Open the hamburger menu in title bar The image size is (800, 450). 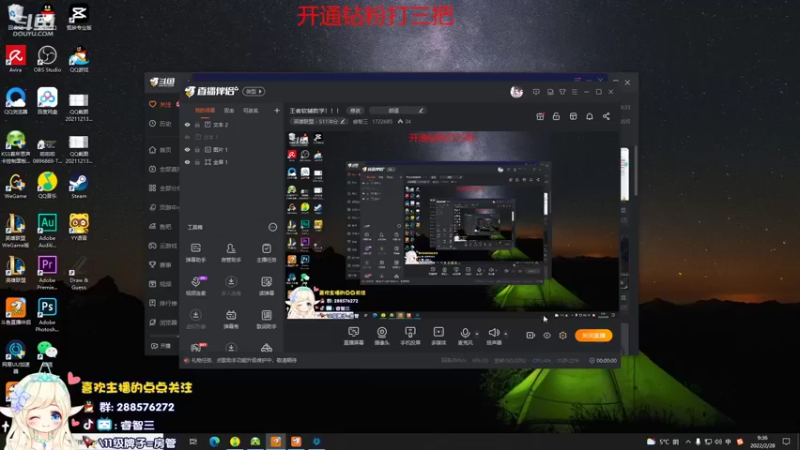pyautogui.click(x=574, y=92)
